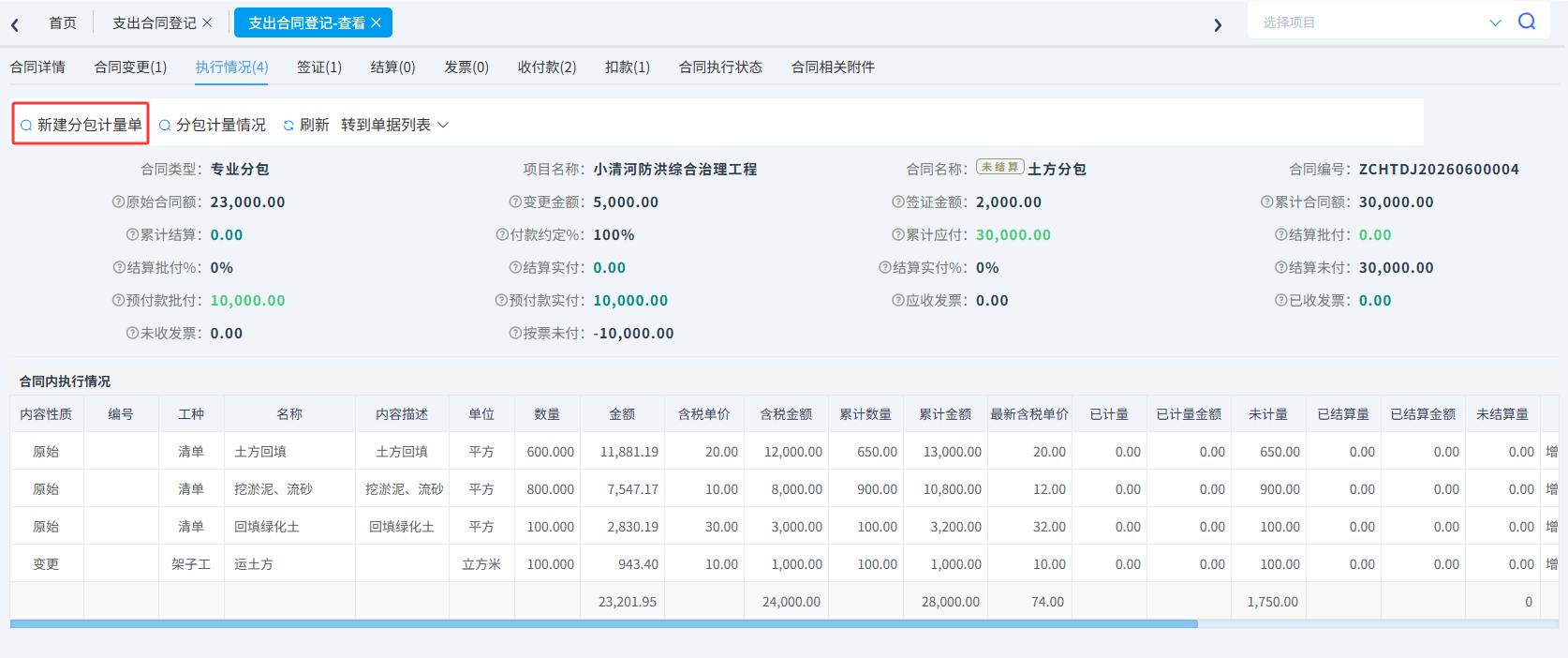
Task: Click the help icon beside 签证金额
Action: [898, 202]
